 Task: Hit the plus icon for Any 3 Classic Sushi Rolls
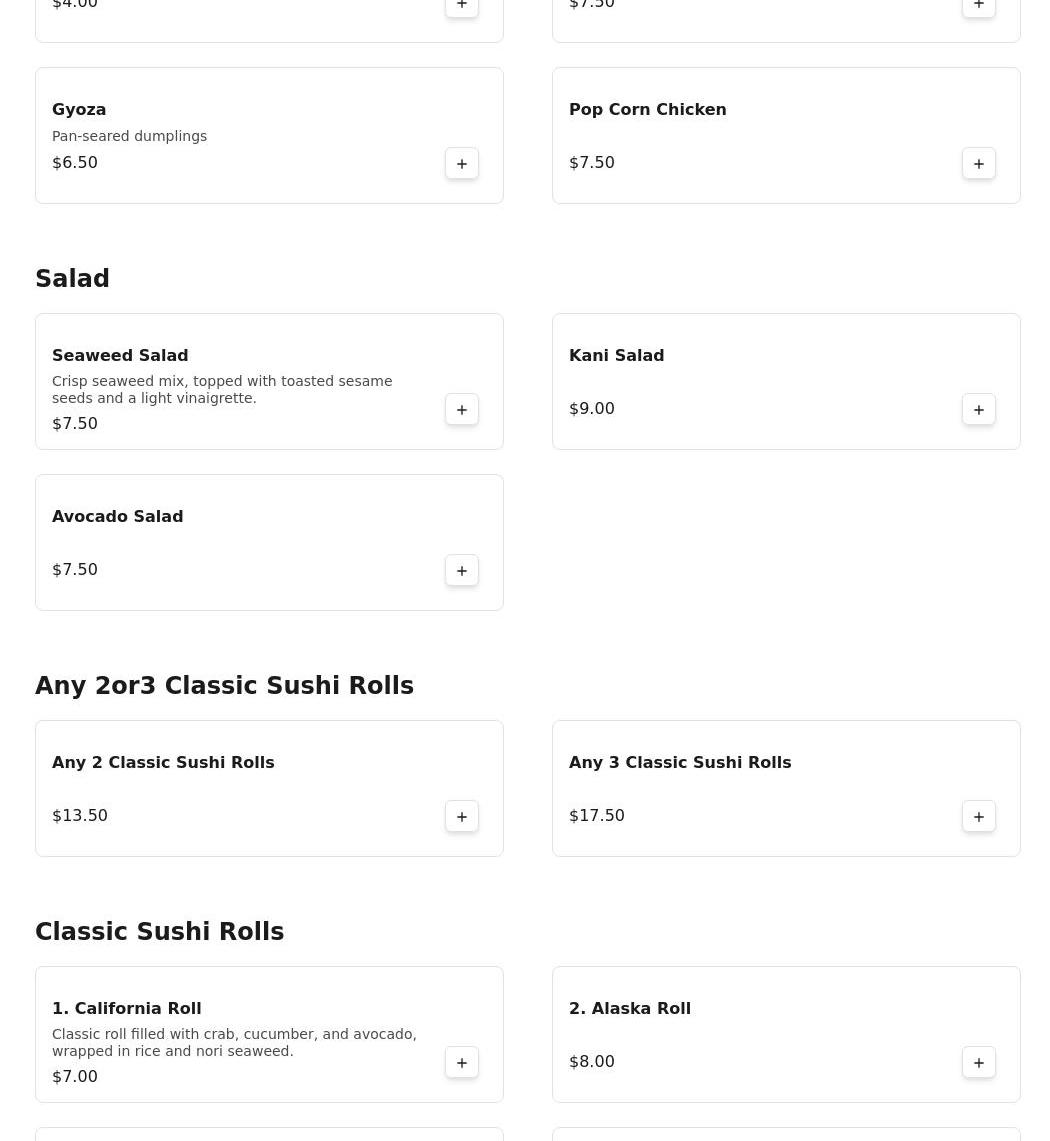979,816
